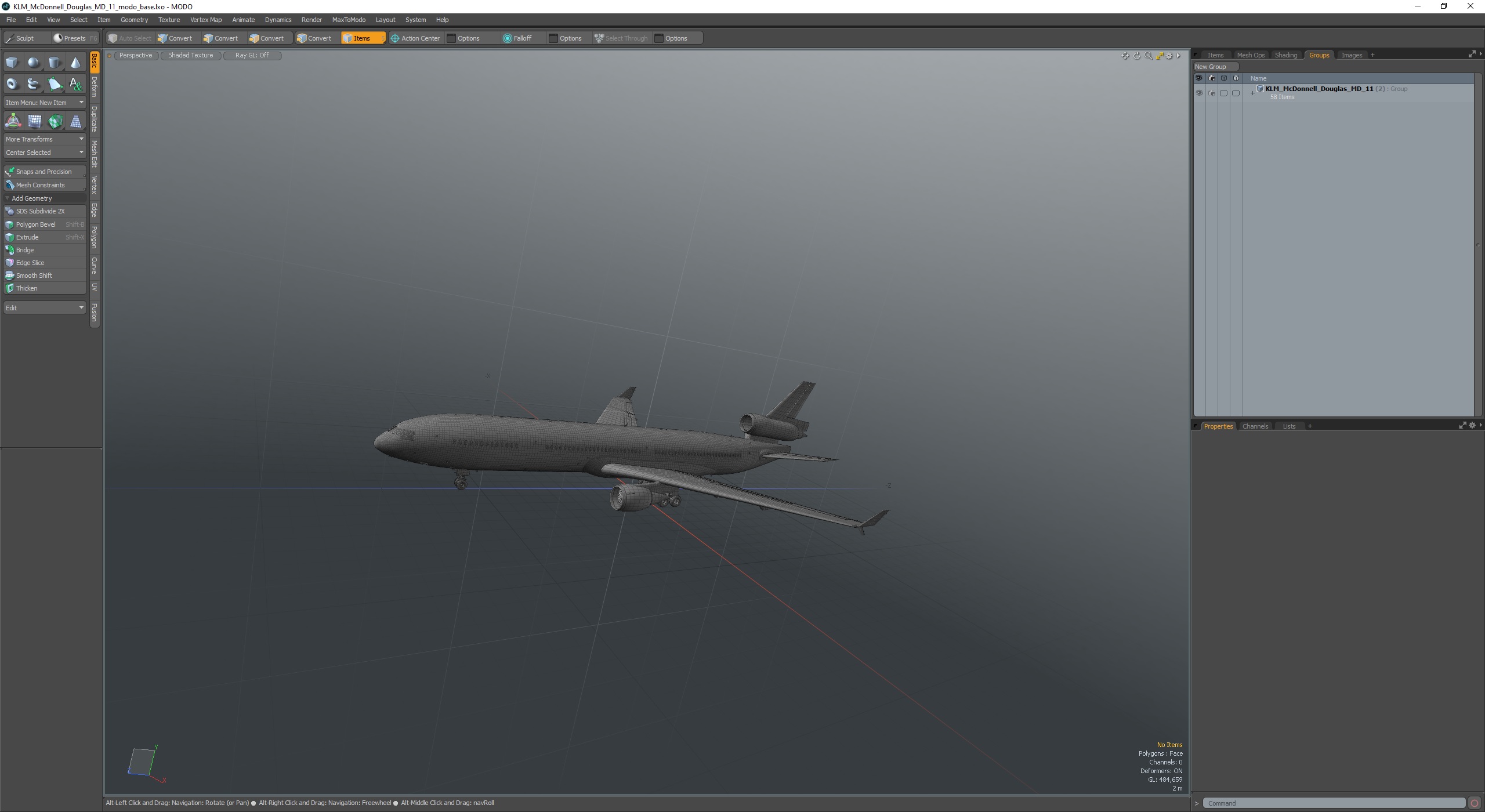
Task: Activate the Taper tool icon
Action: pyautogui.click(x=75, y=121)
